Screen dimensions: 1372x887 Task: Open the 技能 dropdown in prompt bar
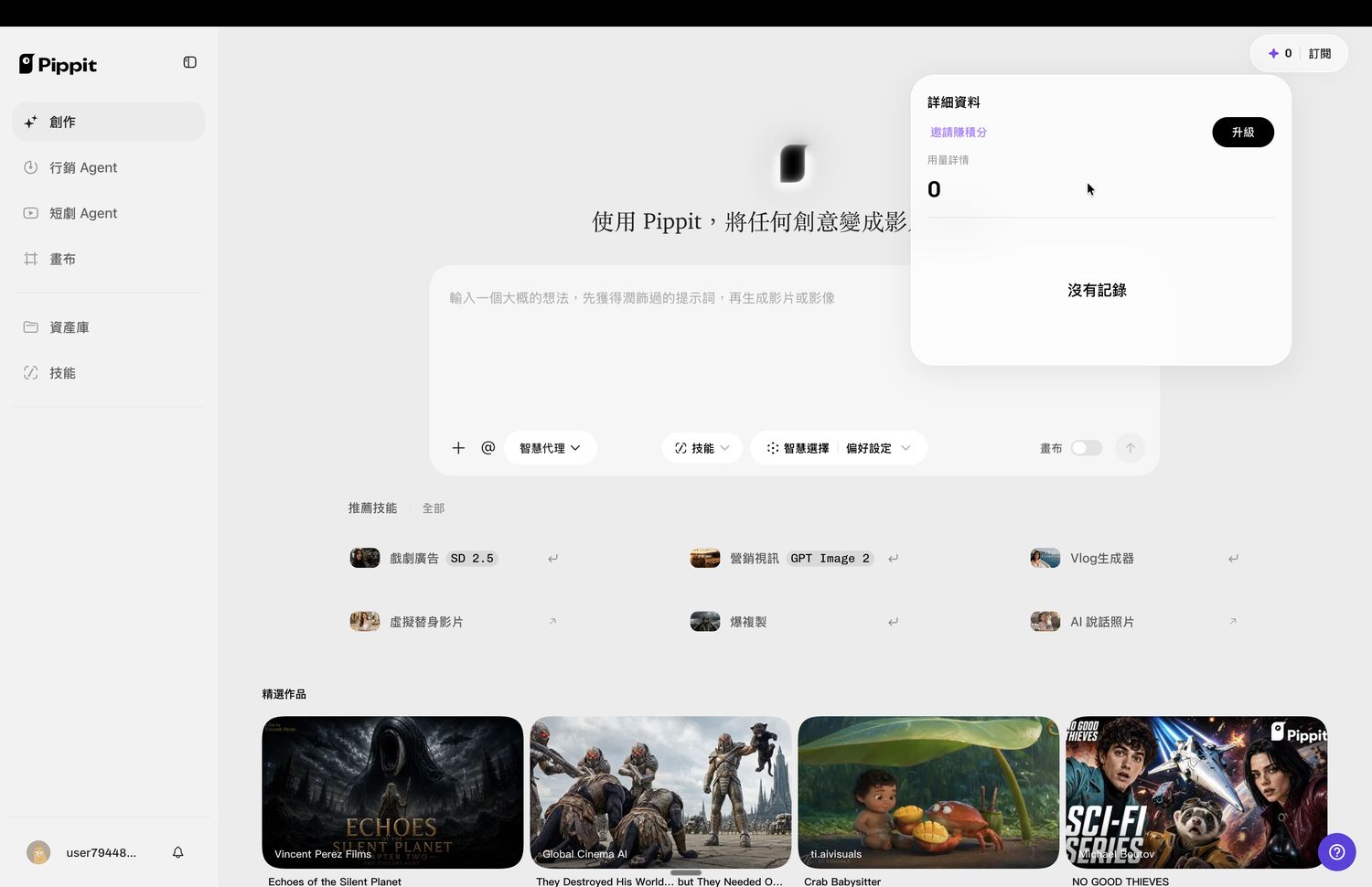tap(702, 448)
